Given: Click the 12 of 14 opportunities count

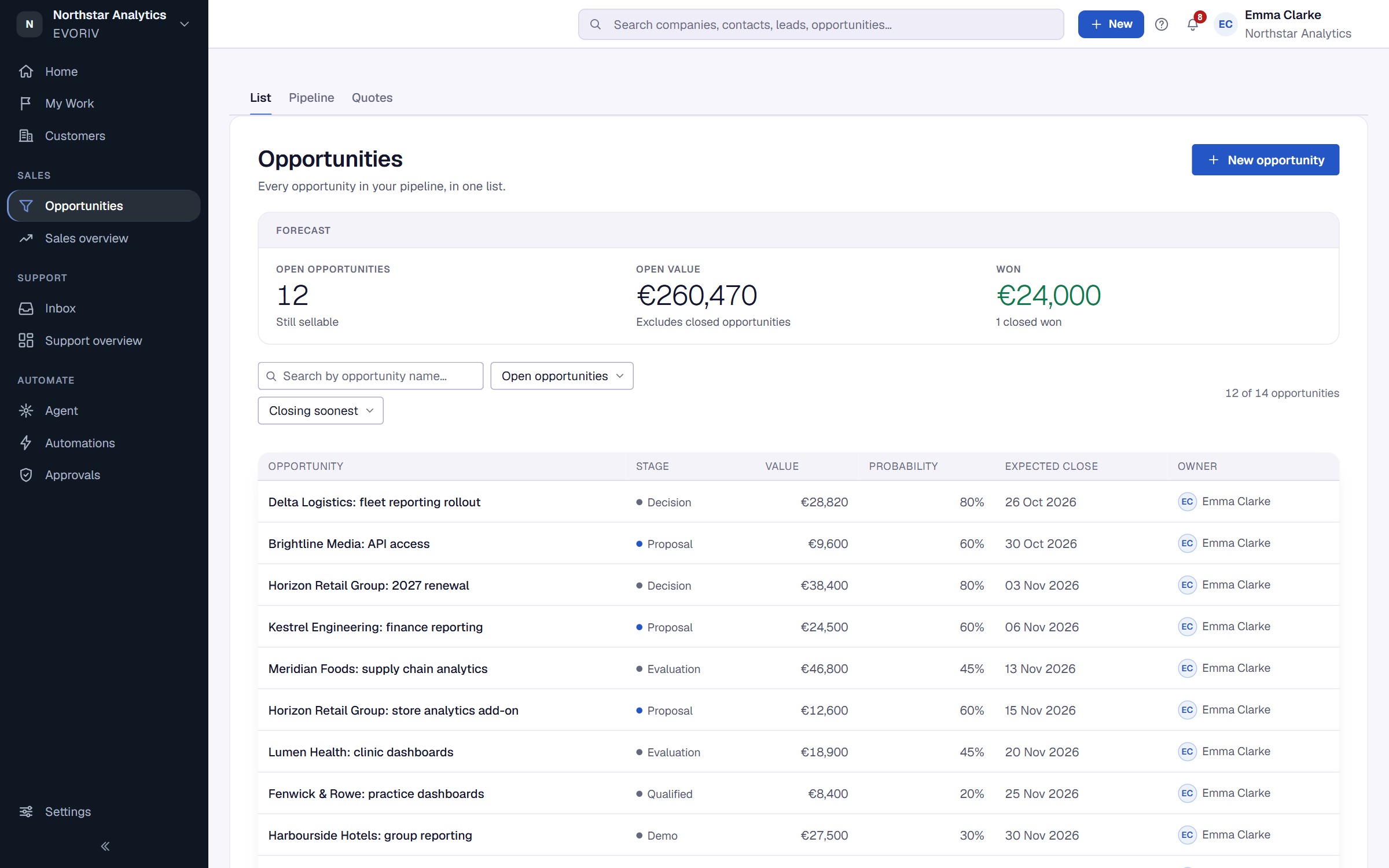Looking at the screenshot, I should pos(1282,393).
